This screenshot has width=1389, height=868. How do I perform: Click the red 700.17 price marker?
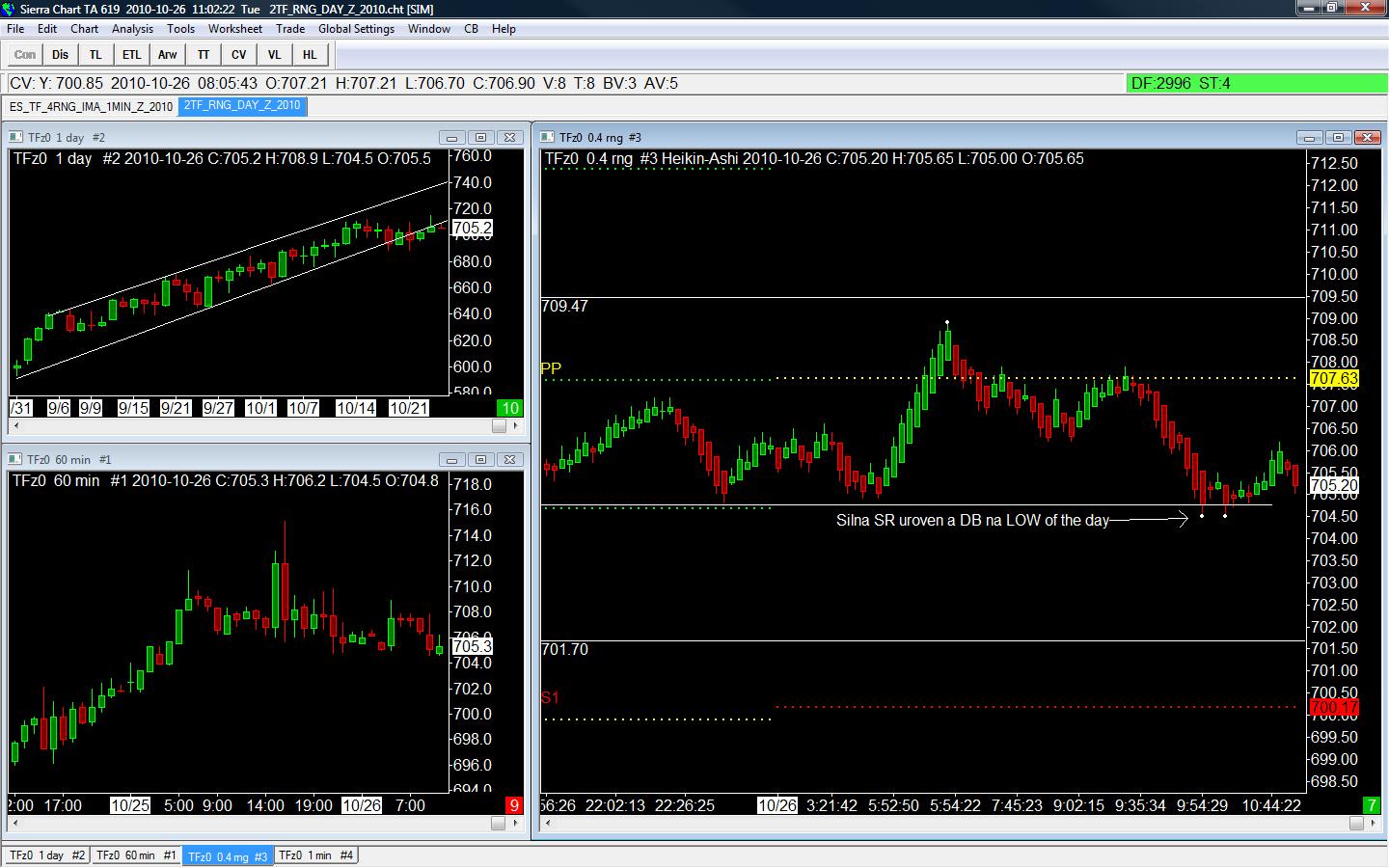[1334, 708]
